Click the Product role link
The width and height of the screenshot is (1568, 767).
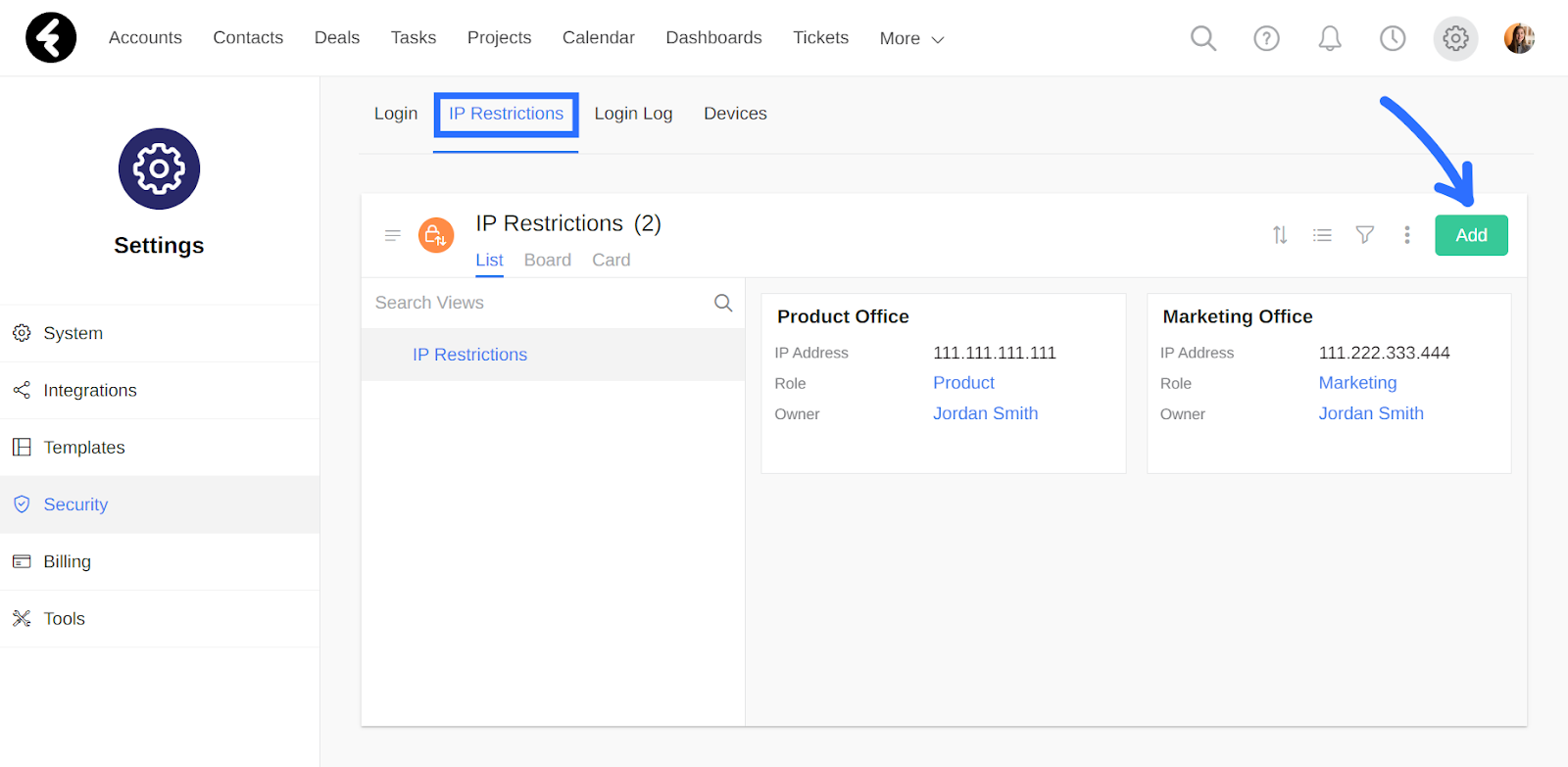pyautogui.click(x=963, y=383)
